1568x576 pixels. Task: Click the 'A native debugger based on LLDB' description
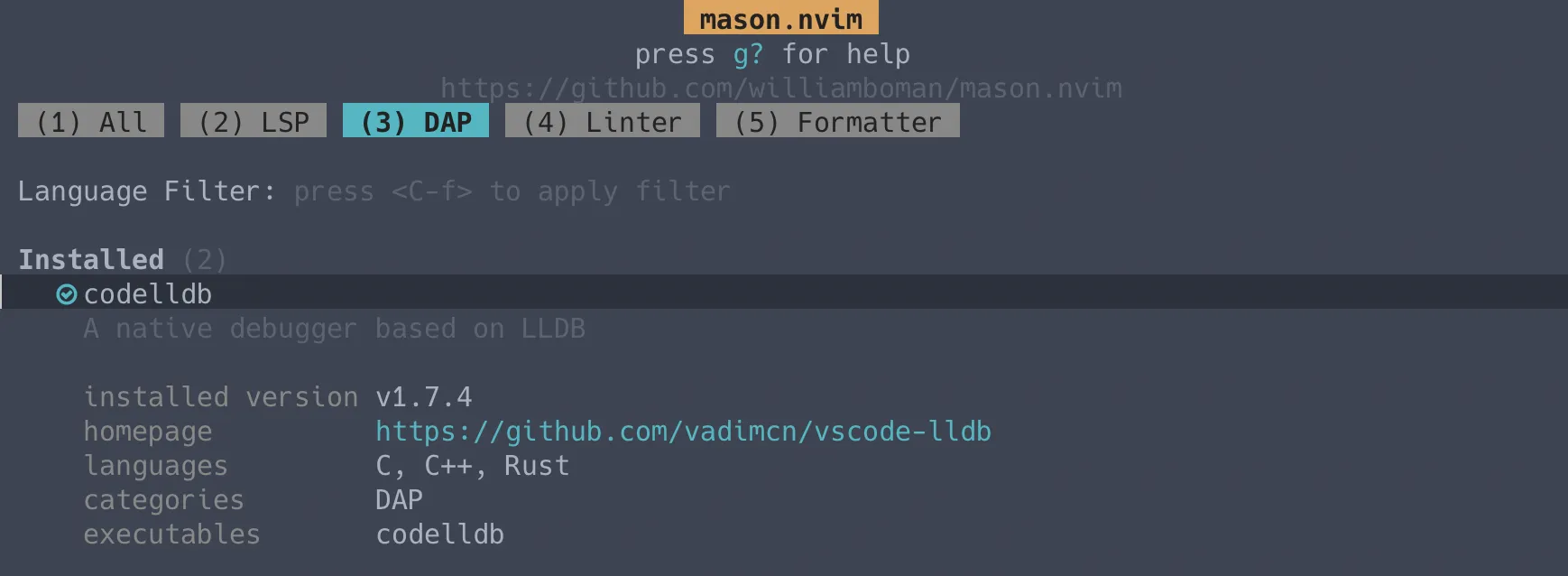[334, 329]
